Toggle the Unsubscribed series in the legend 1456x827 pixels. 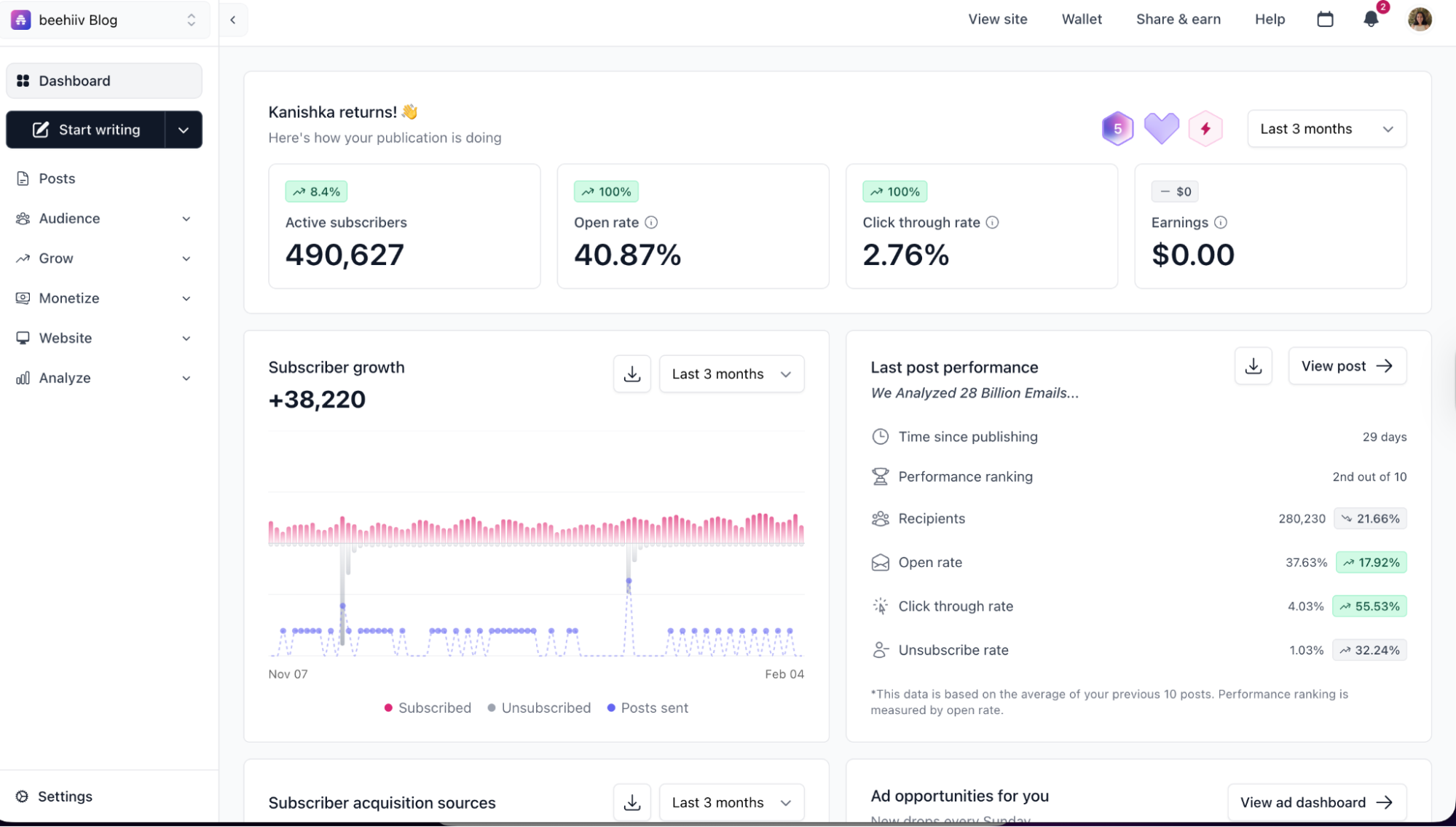[x=539, y=708]
